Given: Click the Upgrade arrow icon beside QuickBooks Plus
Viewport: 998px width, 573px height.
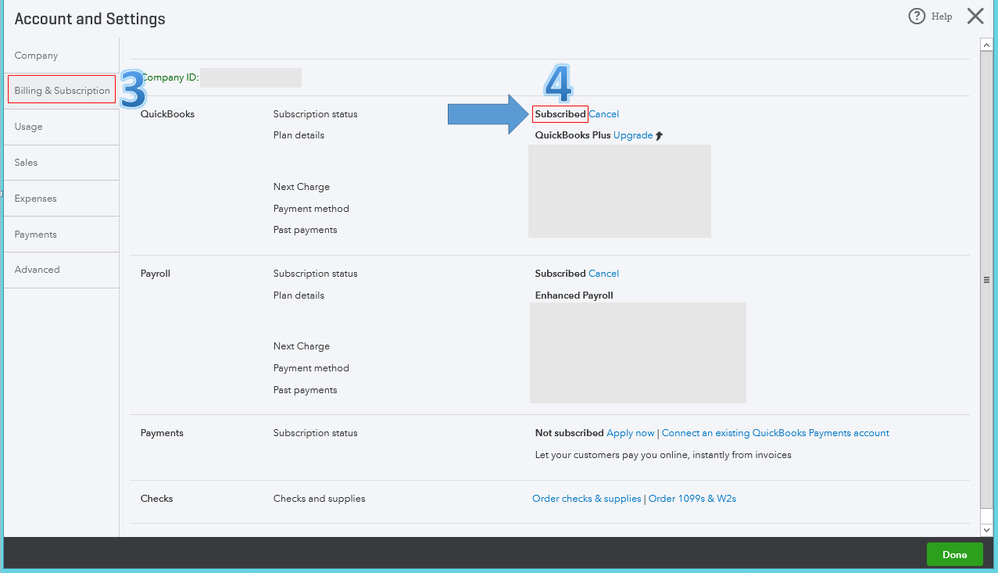Looking at the screenshot, I should coord(659,136).
